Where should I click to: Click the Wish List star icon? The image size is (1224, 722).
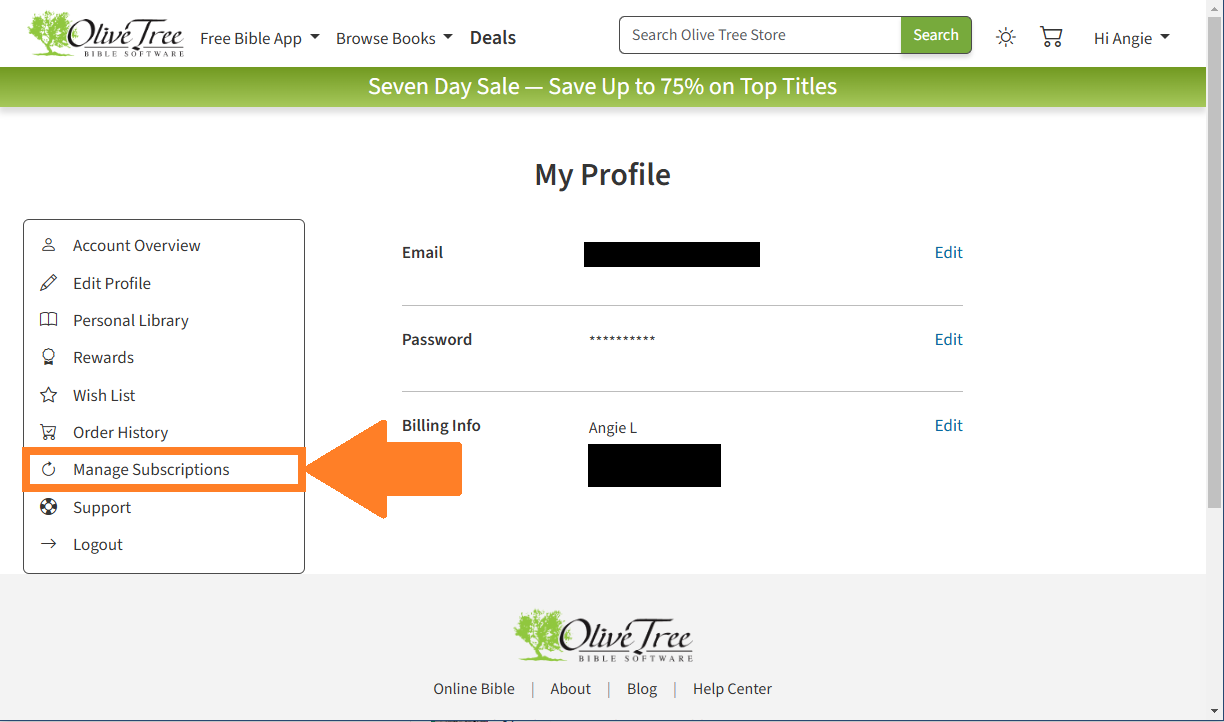pyautogui.click(x=48, y=395)
